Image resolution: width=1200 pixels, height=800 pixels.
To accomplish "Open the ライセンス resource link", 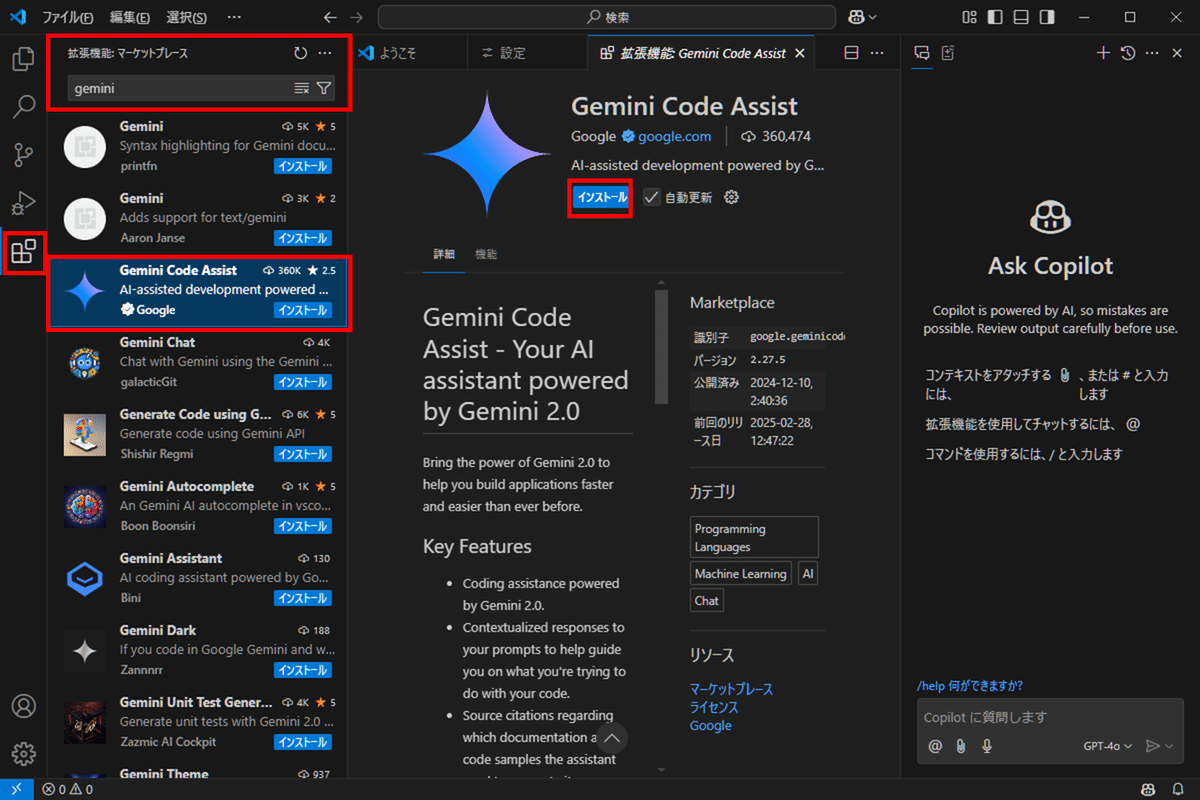I will point(714,707).
